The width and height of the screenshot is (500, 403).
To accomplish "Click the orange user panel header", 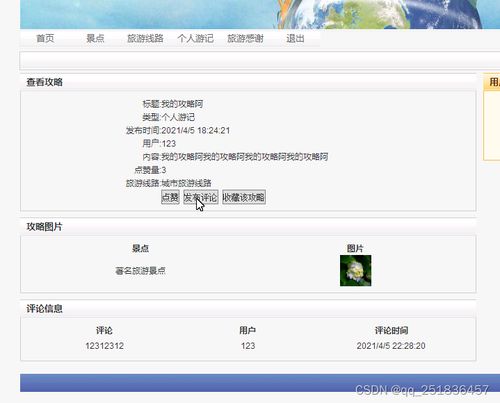I will (492, 82).
